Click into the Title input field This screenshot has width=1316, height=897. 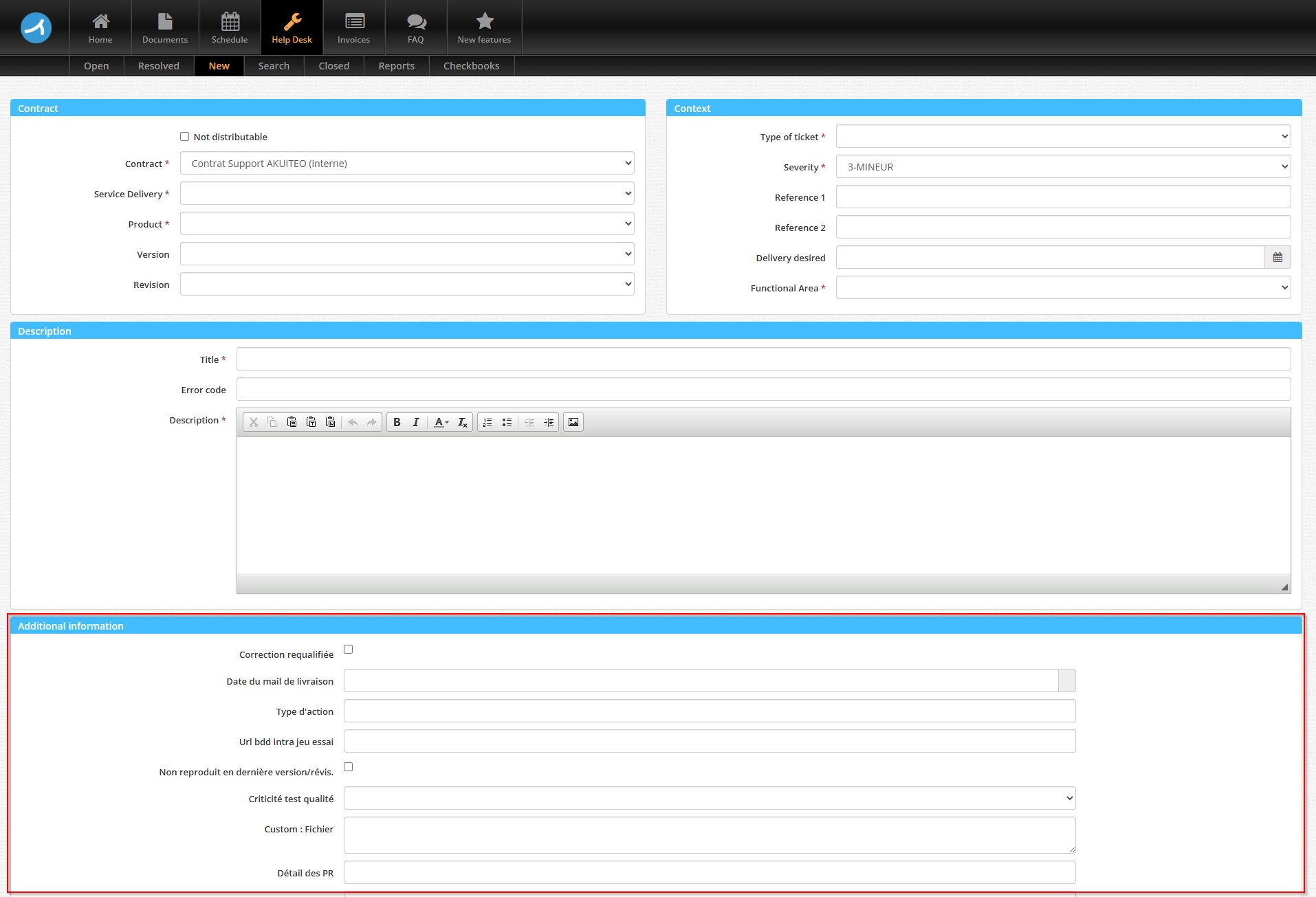[x=763, y=359]
